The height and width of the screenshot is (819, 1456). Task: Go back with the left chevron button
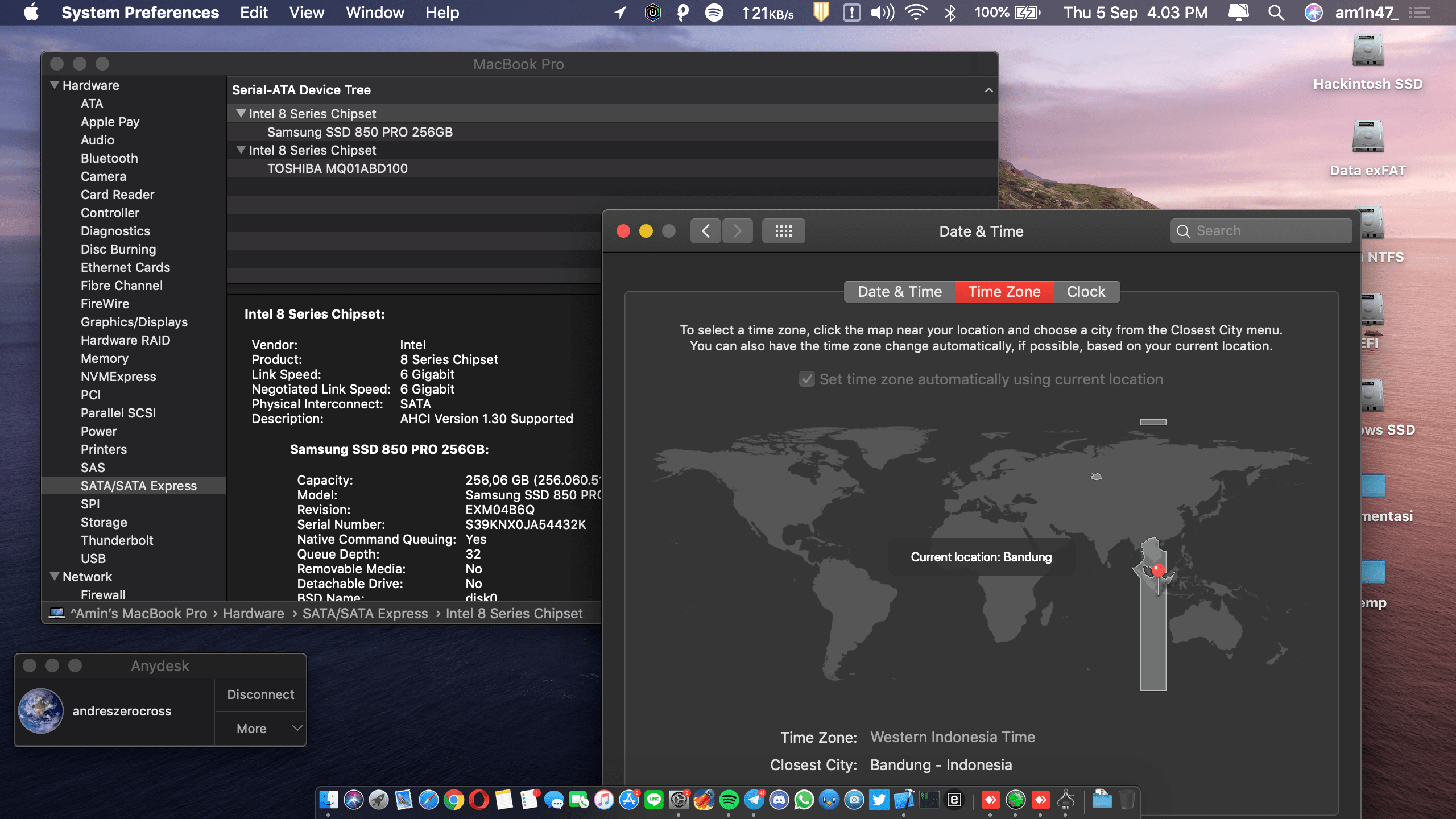point(706,231)
